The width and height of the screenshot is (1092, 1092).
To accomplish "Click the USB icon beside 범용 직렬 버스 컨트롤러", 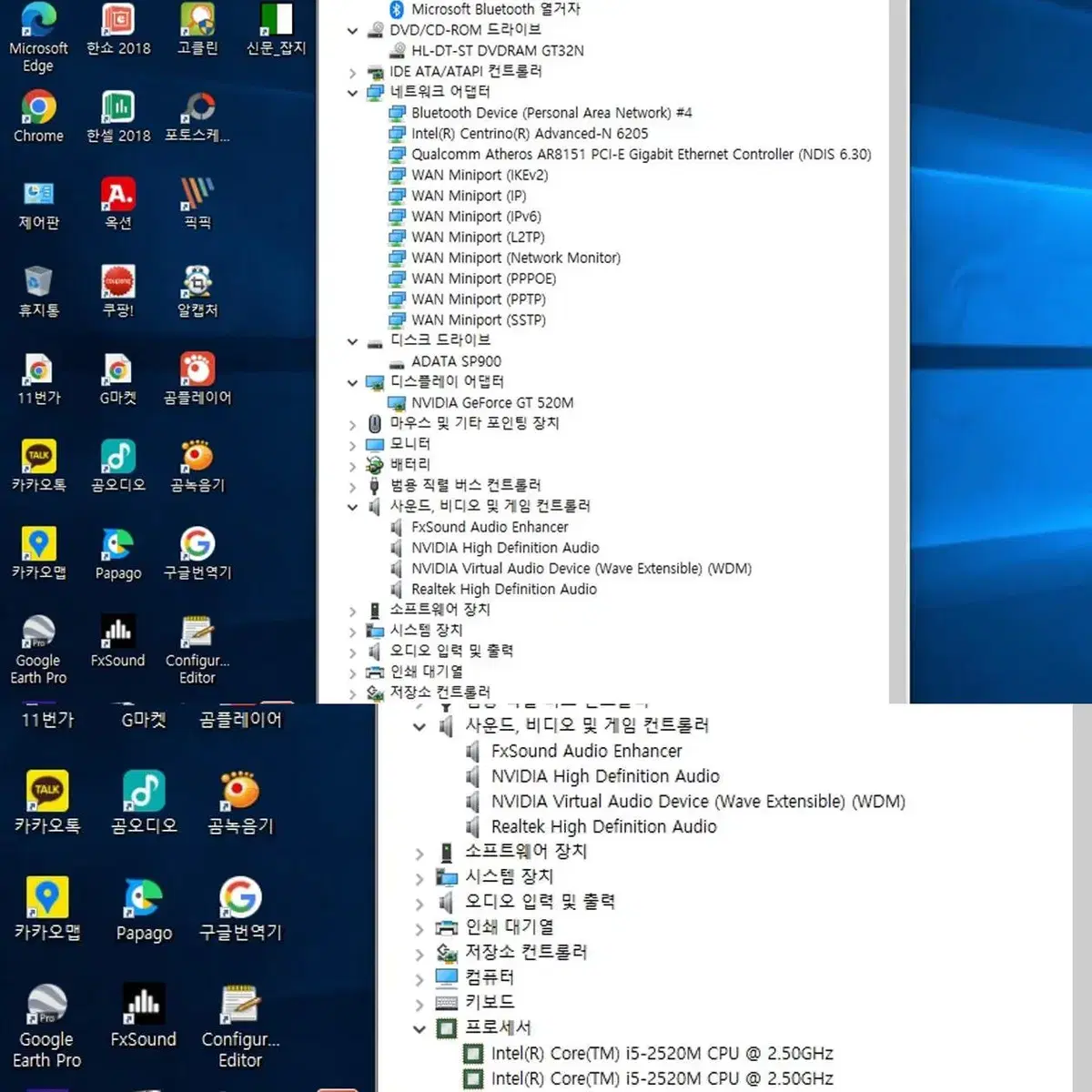I will pos(374,485).
